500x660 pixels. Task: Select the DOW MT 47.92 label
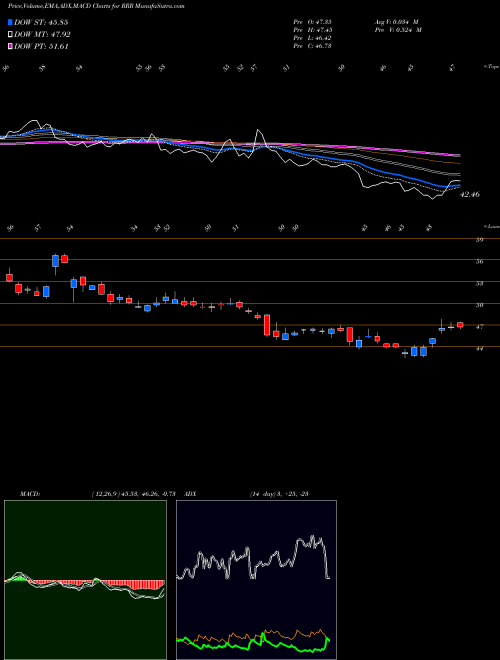(42, 35)
